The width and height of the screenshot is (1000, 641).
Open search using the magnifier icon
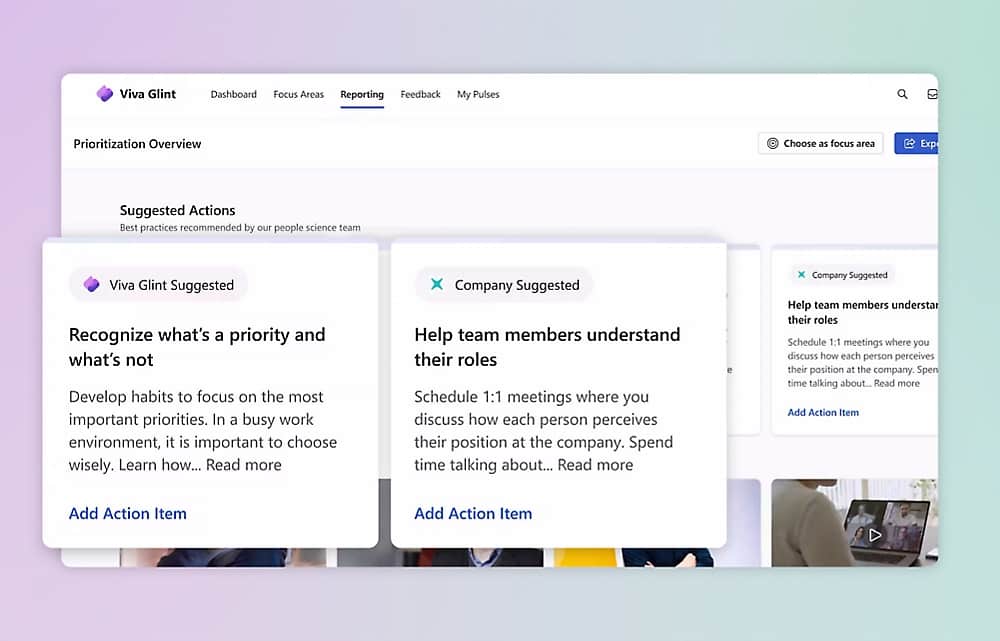(x=902, y=94)
